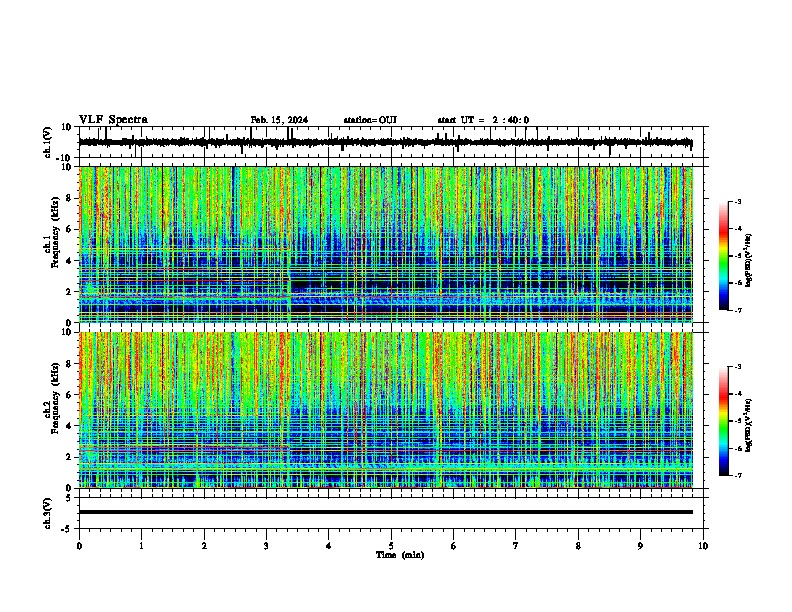792x612 pixels.
Task: Select the date text "Feb. 15, 2024"
Action: [279, 120]
